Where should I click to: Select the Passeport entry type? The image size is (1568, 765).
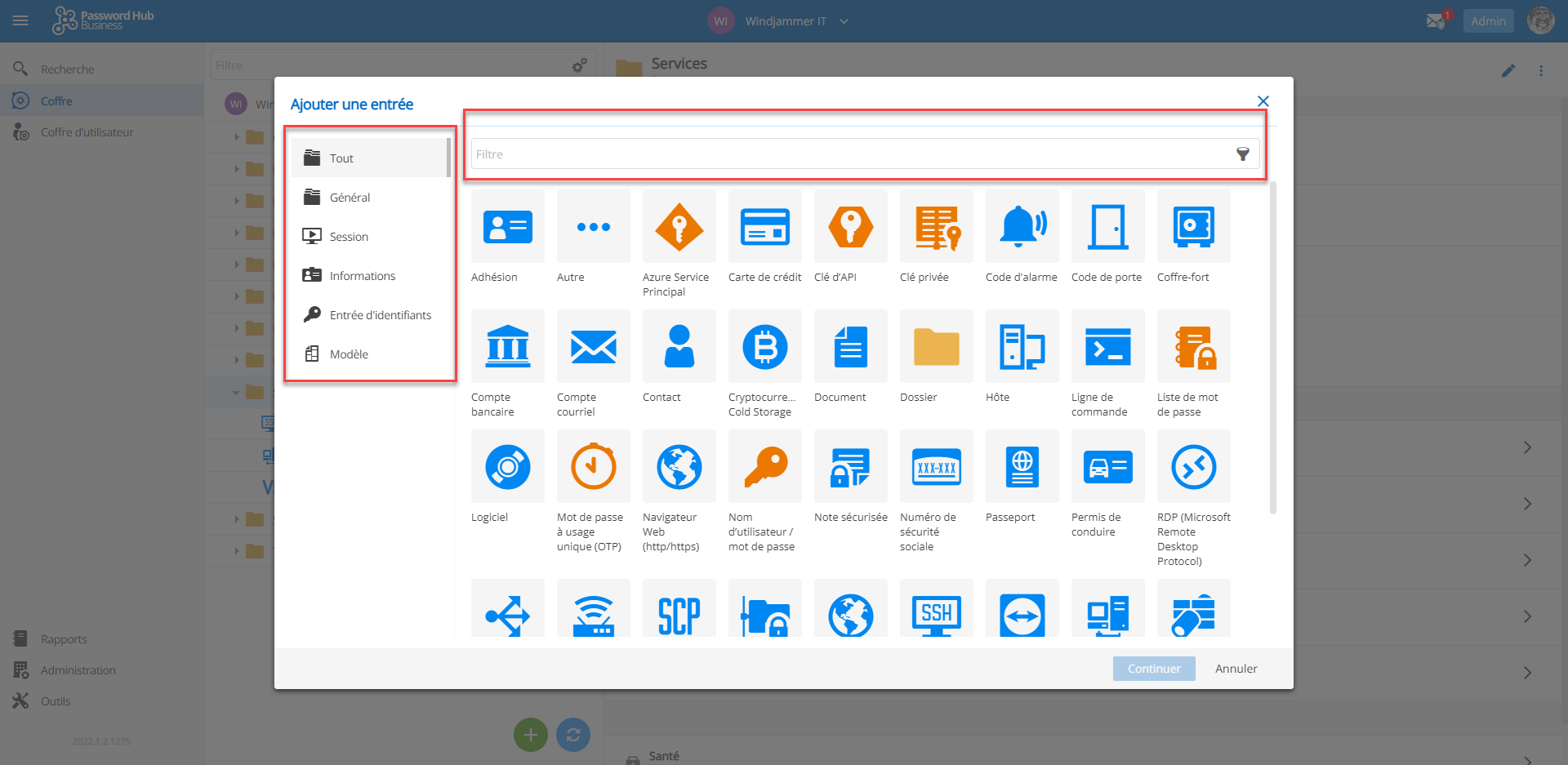[1022, 466]
